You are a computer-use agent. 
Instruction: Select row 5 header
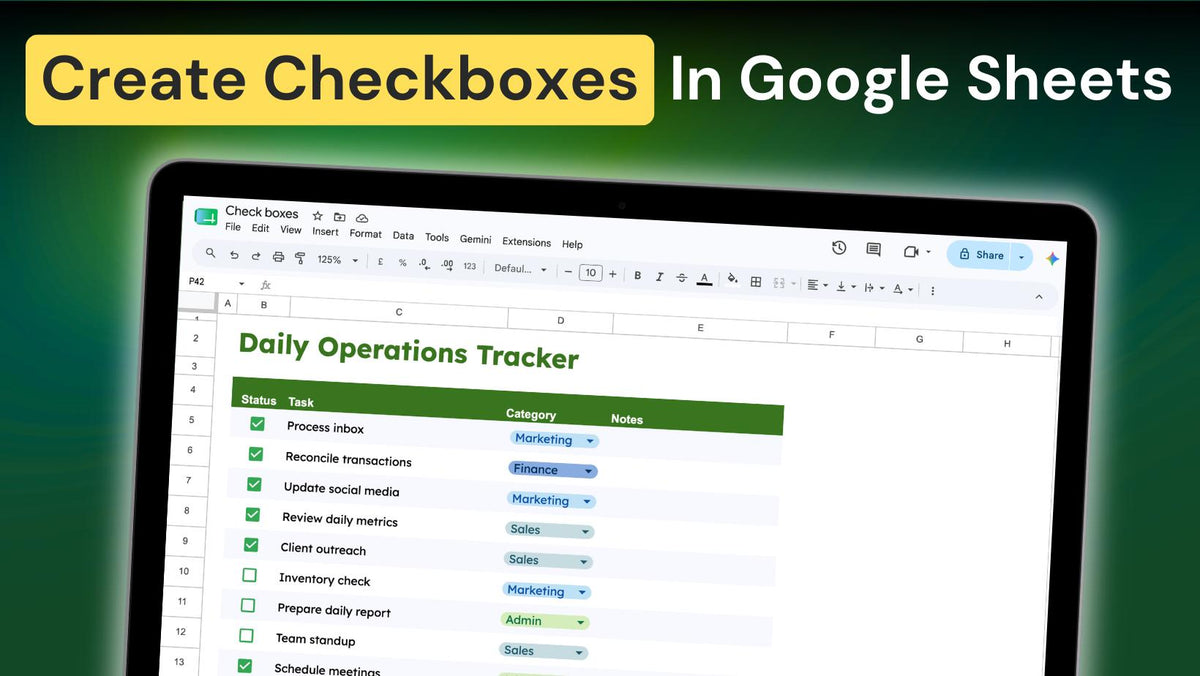pos(191,420)
